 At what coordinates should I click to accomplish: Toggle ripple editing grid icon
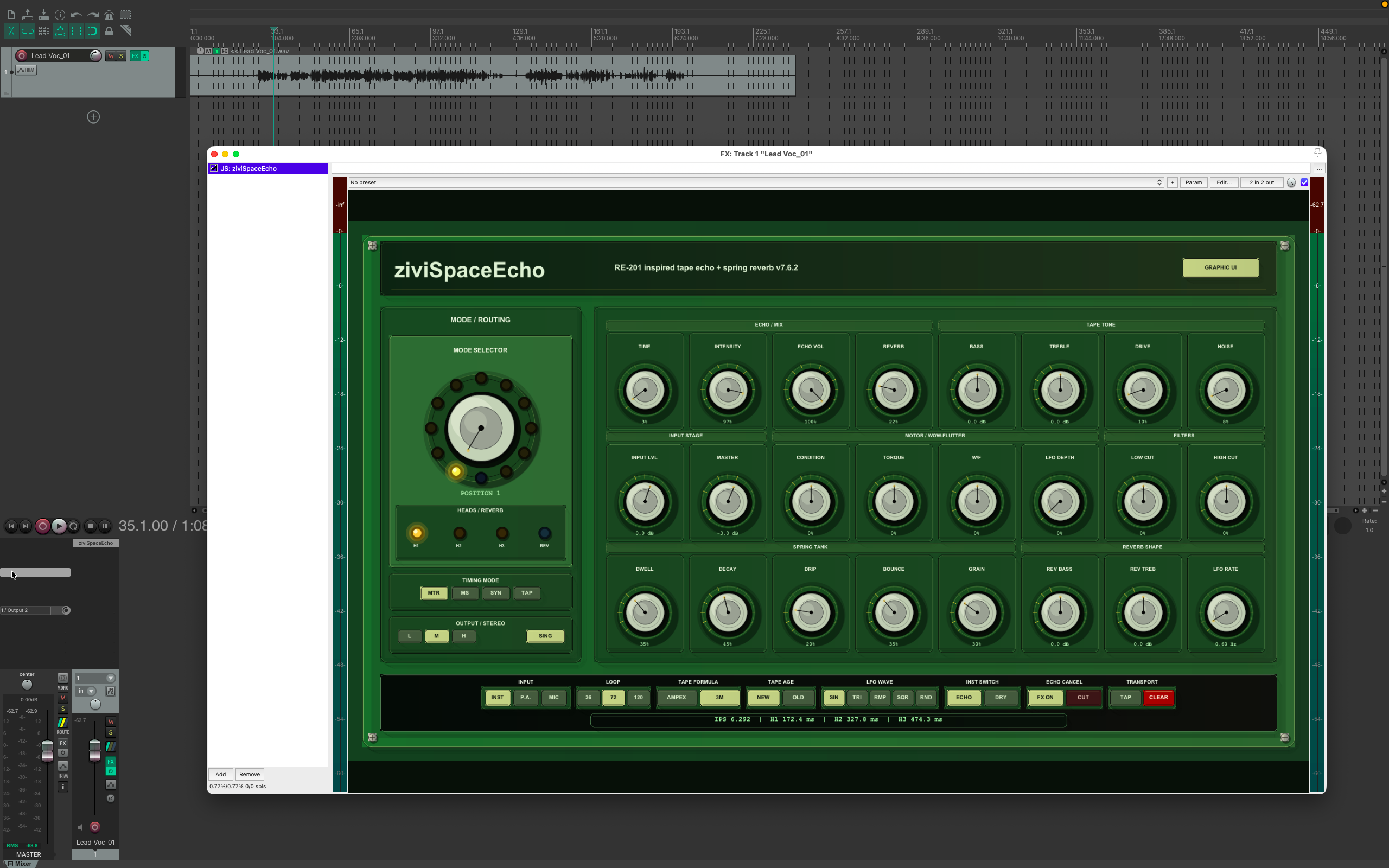coord(43,31)
